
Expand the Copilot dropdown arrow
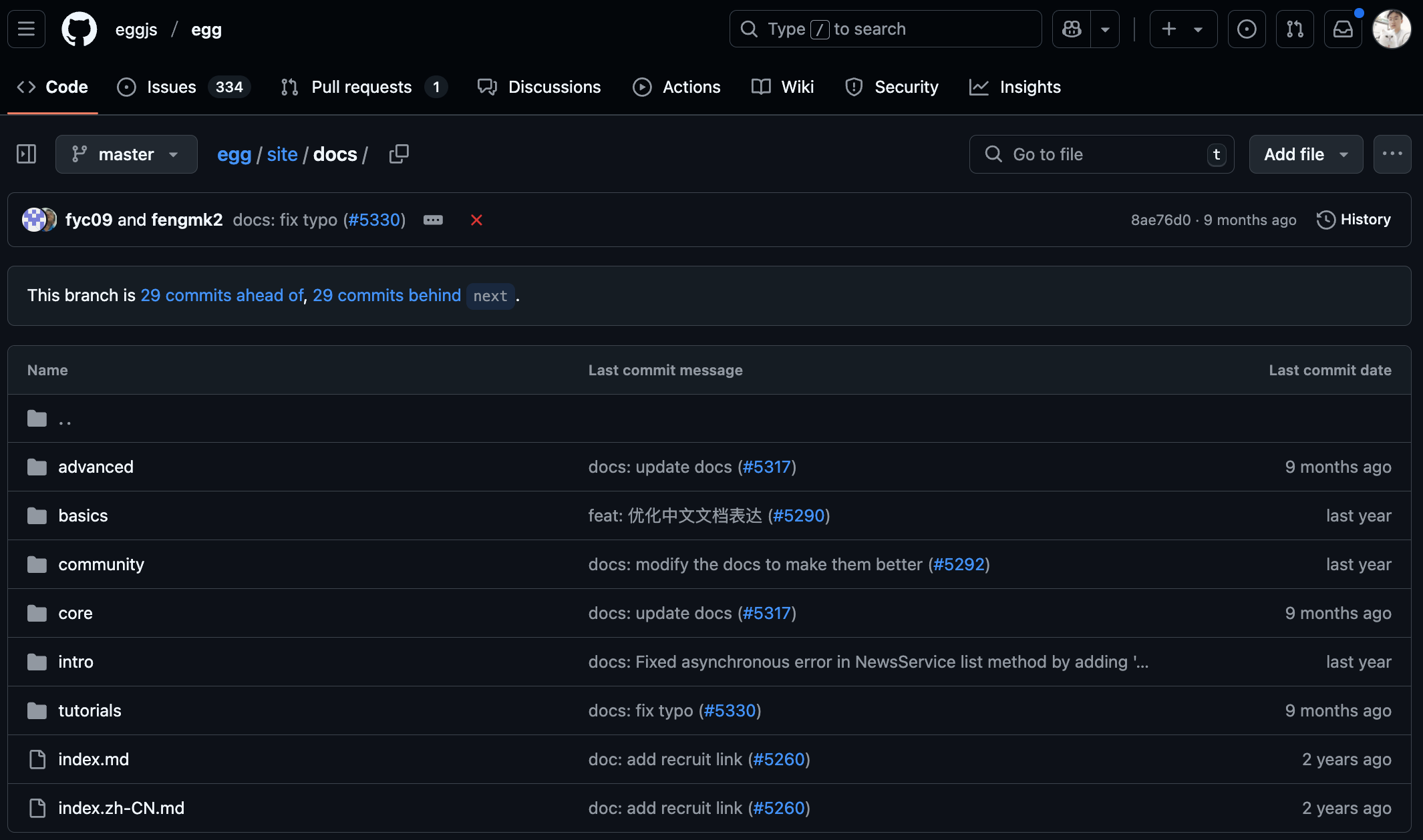1105,29
